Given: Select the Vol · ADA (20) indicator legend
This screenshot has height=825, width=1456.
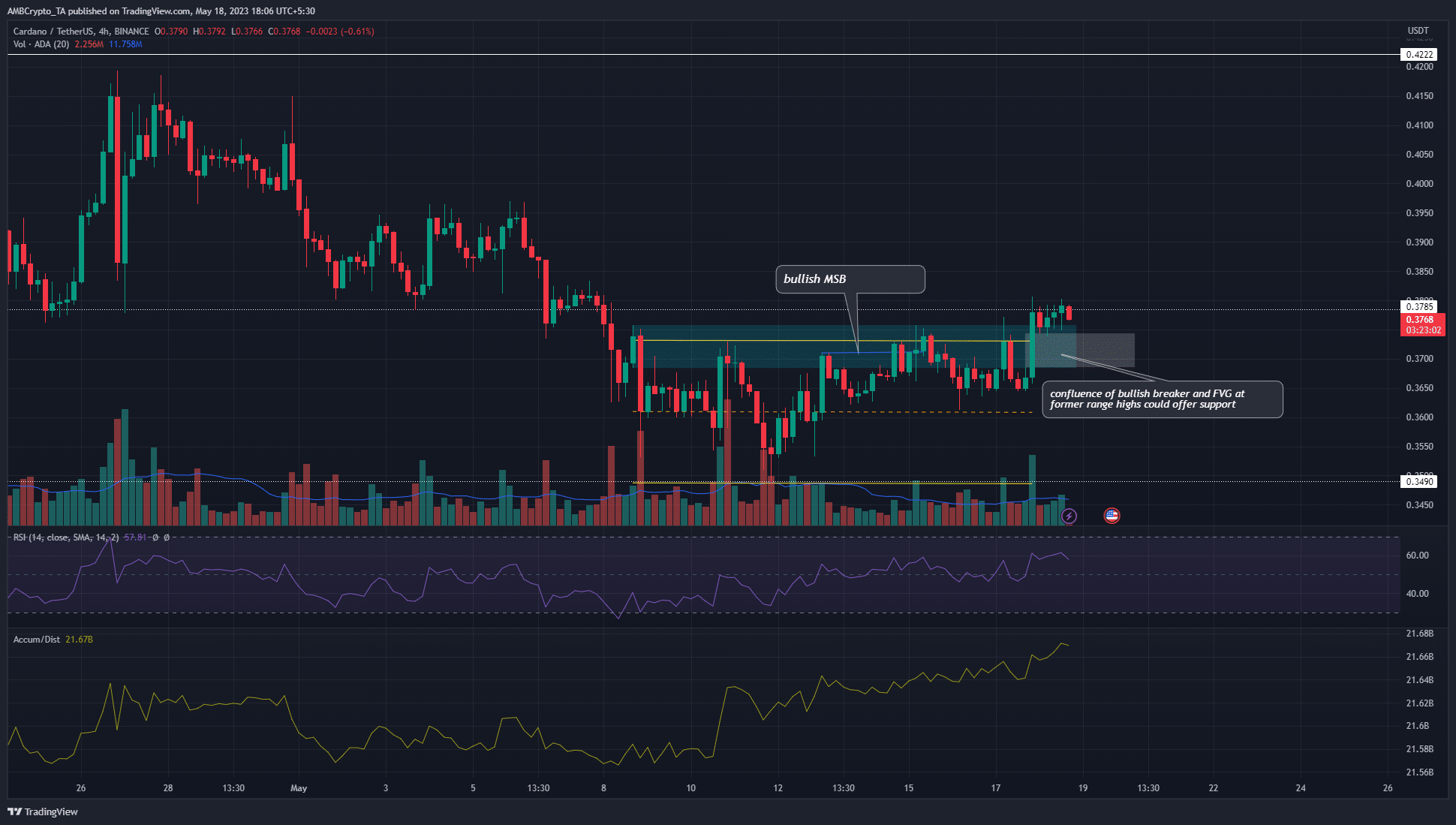Looking at the screenshot, I should click(x=41, y=44).
